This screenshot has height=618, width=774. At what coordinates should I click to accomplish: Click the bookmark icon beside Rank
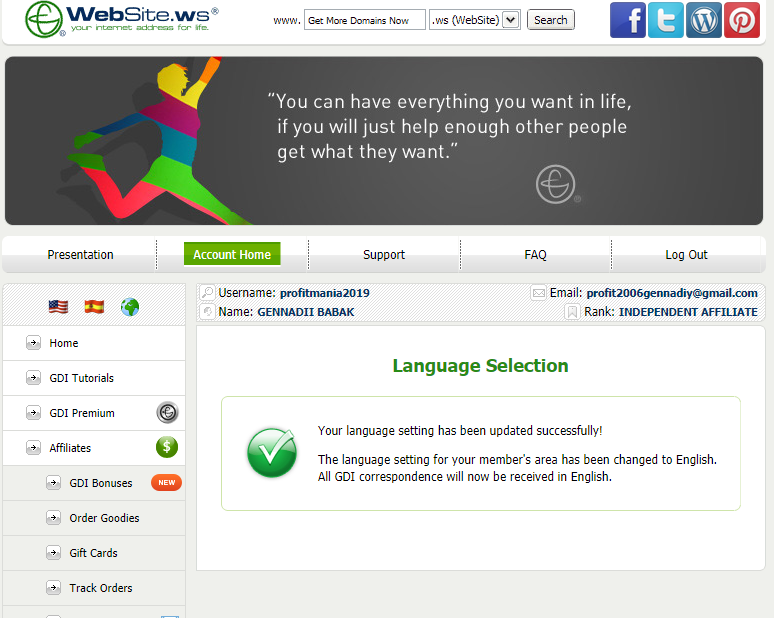[x=572, y=312]
